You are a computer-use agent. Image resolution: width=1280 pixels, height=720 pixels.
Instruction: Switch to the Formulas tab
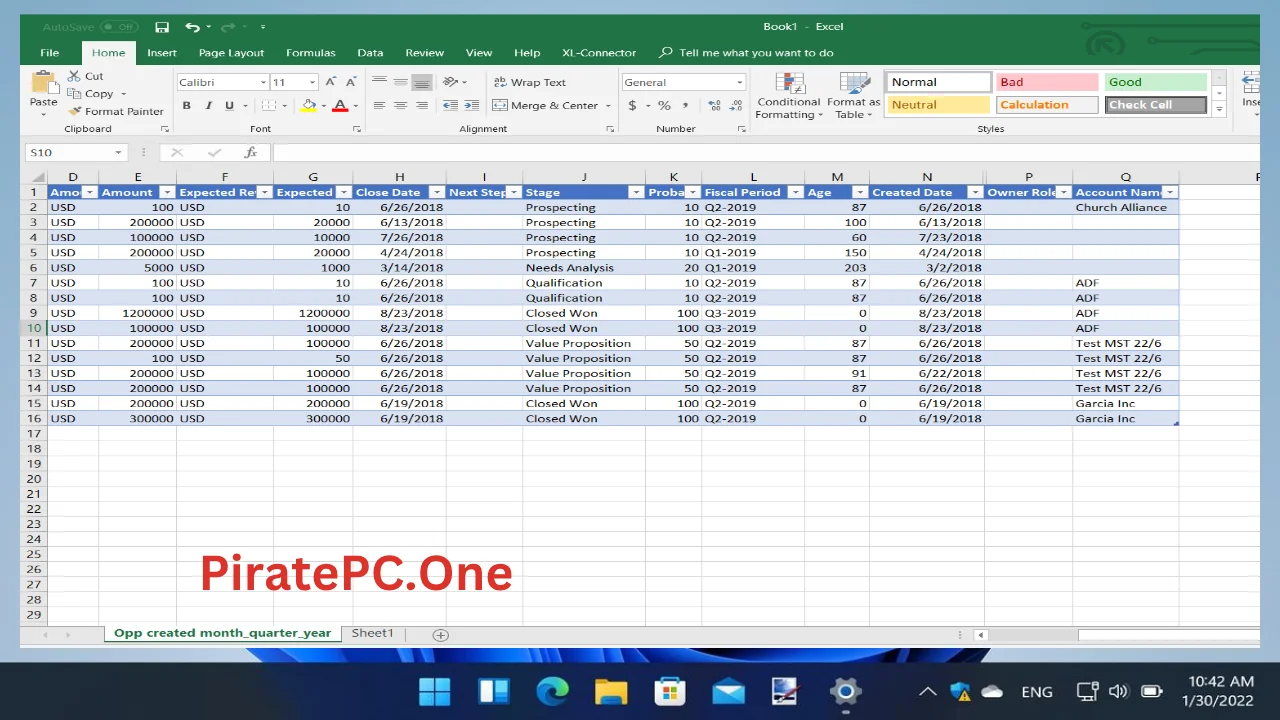click(x=311, y=53)
